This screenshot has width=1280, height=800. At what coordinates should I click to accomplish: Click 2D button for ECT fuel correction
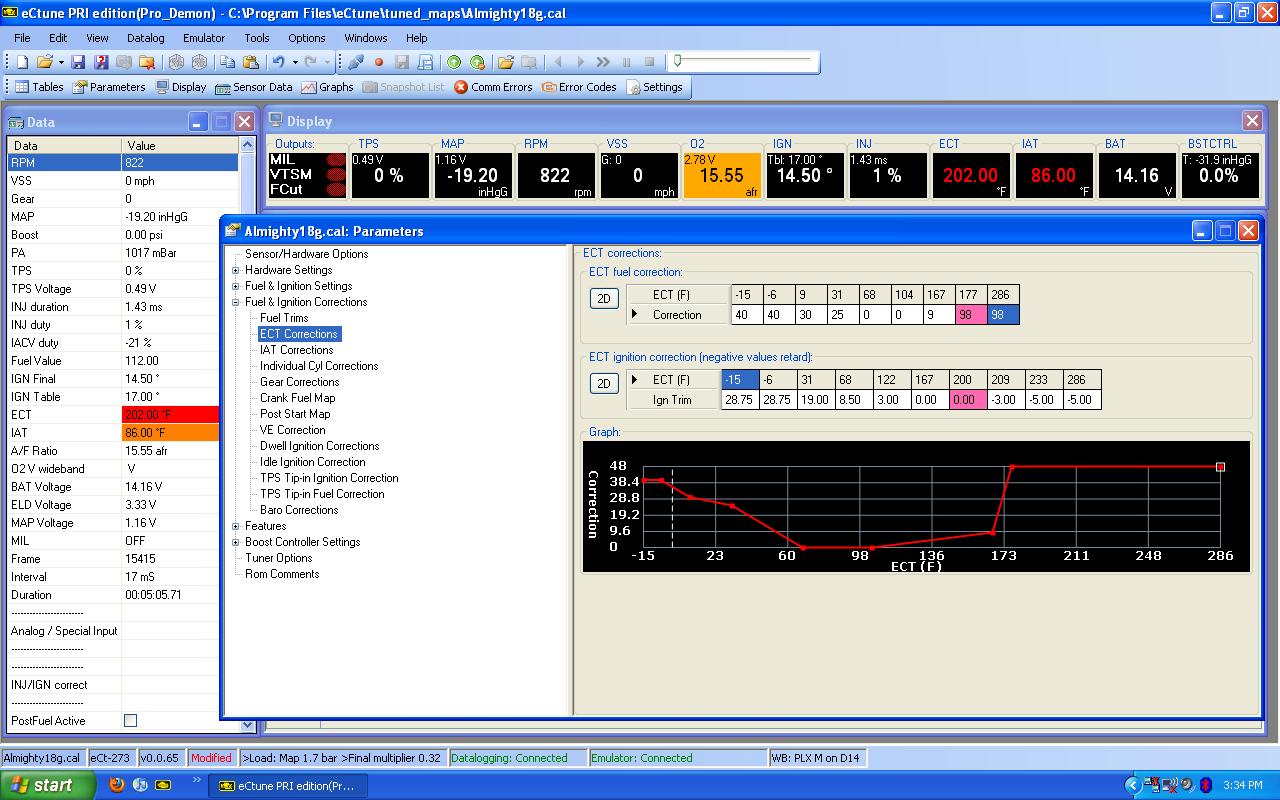604,299
